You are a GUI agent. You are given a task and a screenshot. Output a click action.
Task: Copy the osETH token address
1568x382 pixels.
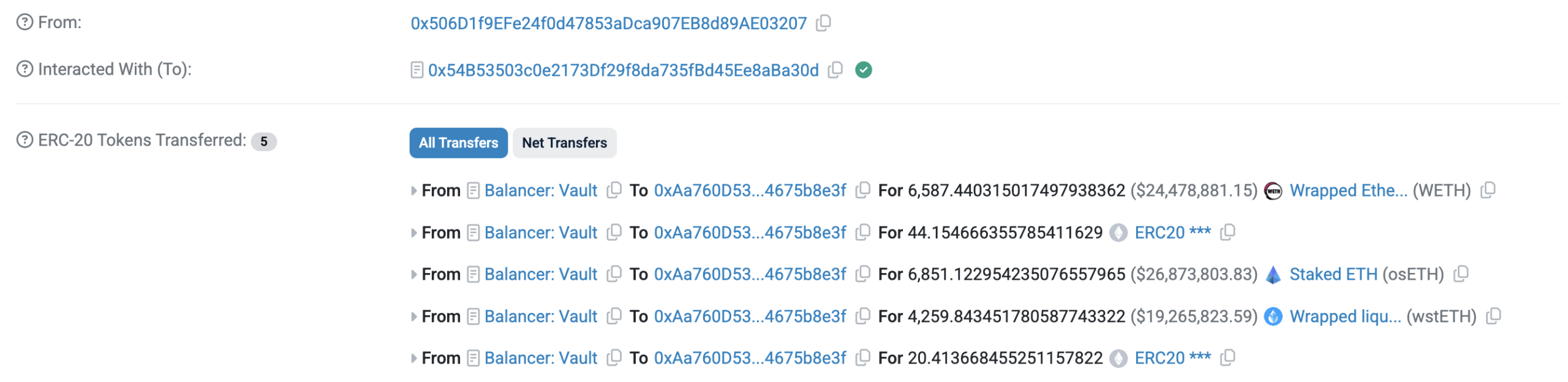pos(1461,274)
